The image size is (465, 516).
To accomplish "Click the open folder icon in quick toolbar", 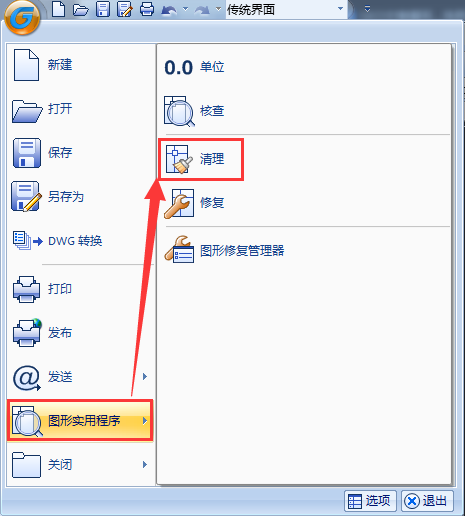I will coord(81,9).
